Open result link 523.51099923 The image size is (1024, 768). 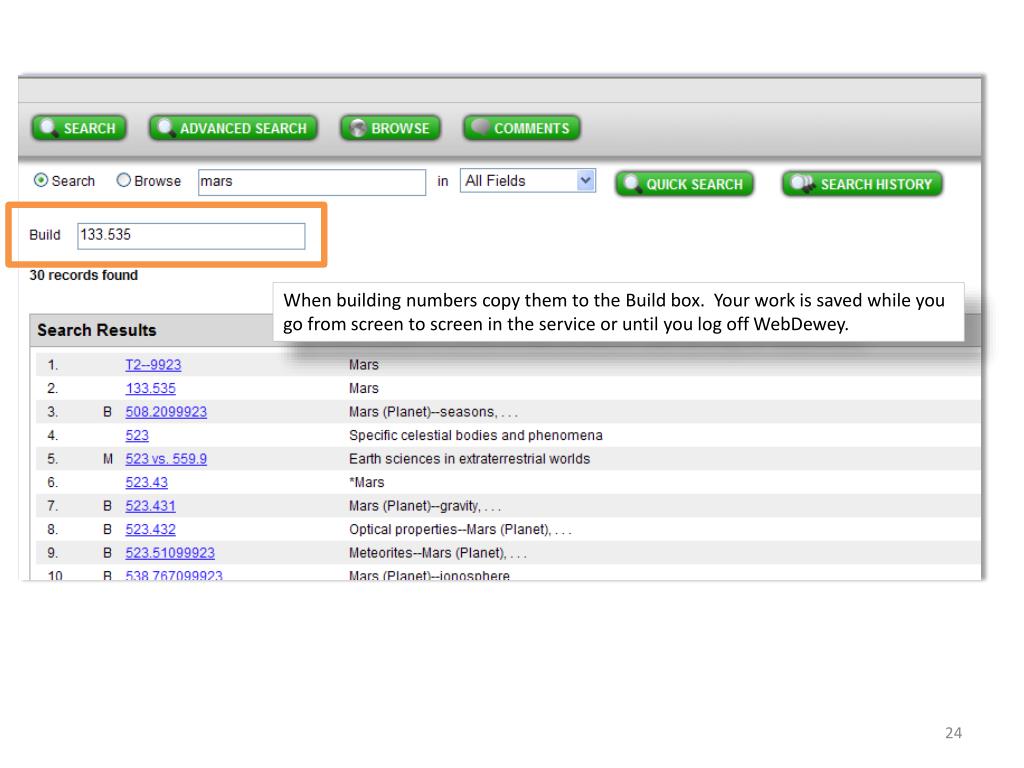pos(170,553)
